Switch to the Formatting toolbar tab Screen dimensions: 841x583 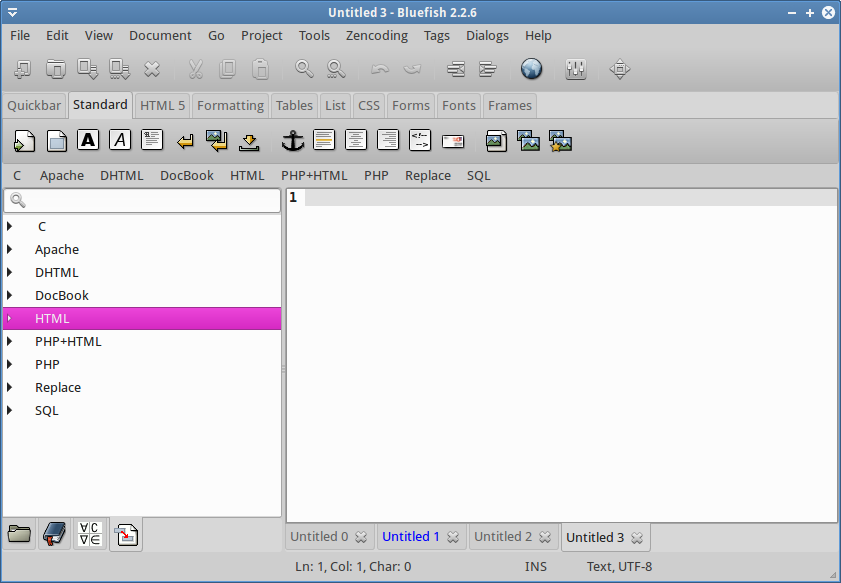[231, 106]
